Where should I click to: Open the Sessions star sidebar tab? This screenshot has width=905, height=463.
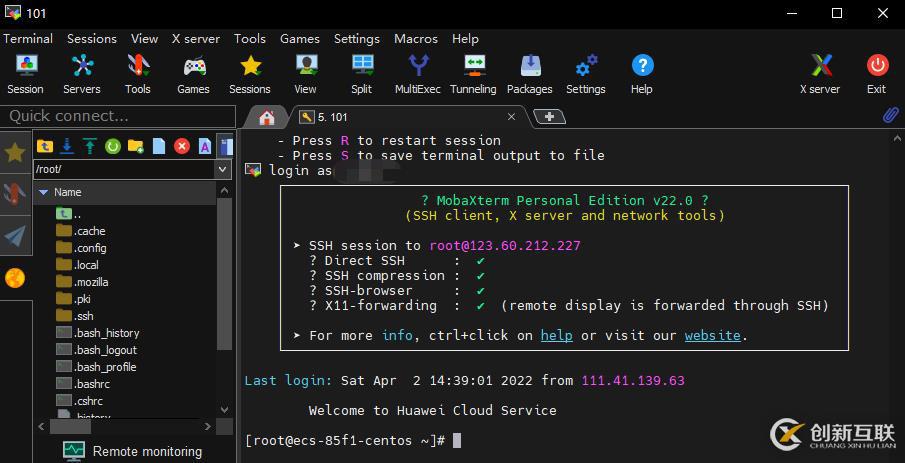(x=15, y=152)
